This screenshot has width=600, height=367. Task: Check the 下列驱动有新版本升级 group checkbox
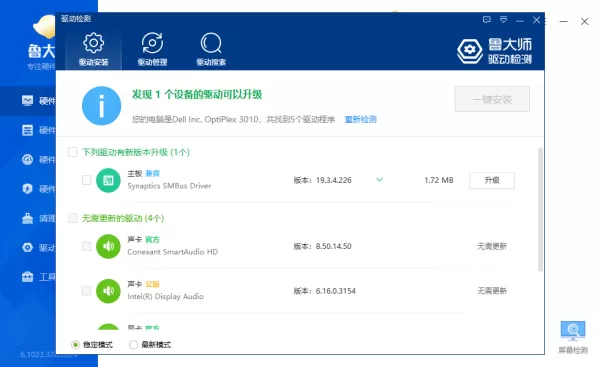tap(72, 152)
